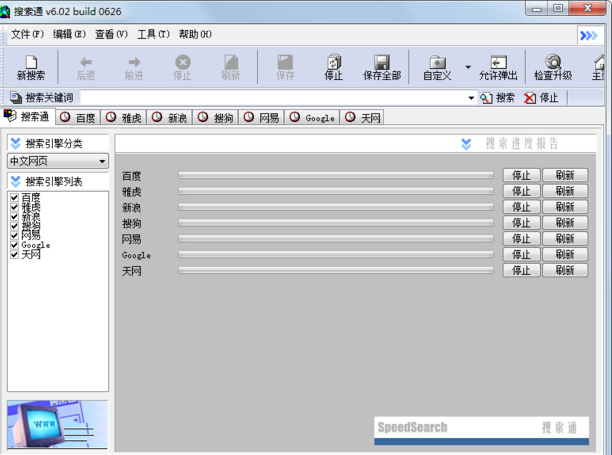Click the red-X 停止 in keyword bar
The height and width of the screenshot is (455, 612).
[x=541, y=98]
